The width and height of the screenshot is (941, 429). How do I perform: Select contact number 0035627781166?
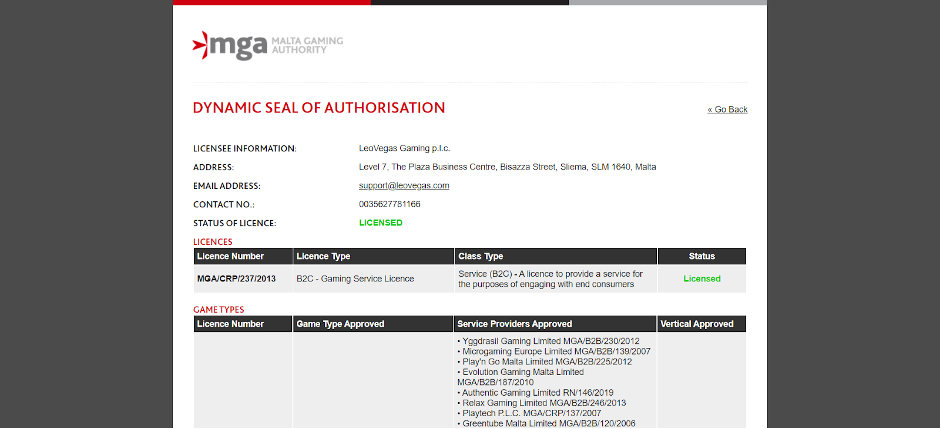click(x=389, y=204)
